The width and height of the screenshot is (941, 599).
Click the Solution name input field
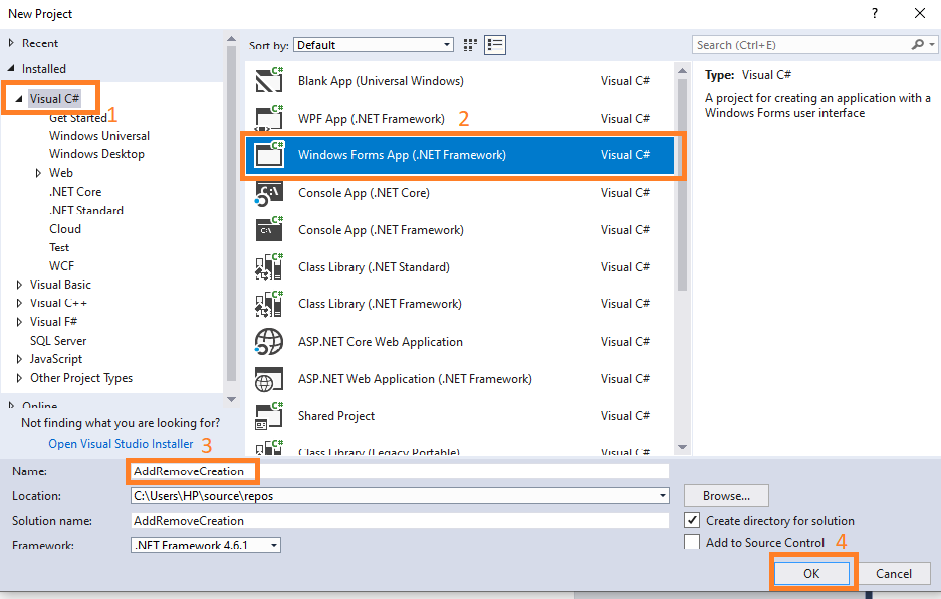pyautogui.click(x=400, y=520)
